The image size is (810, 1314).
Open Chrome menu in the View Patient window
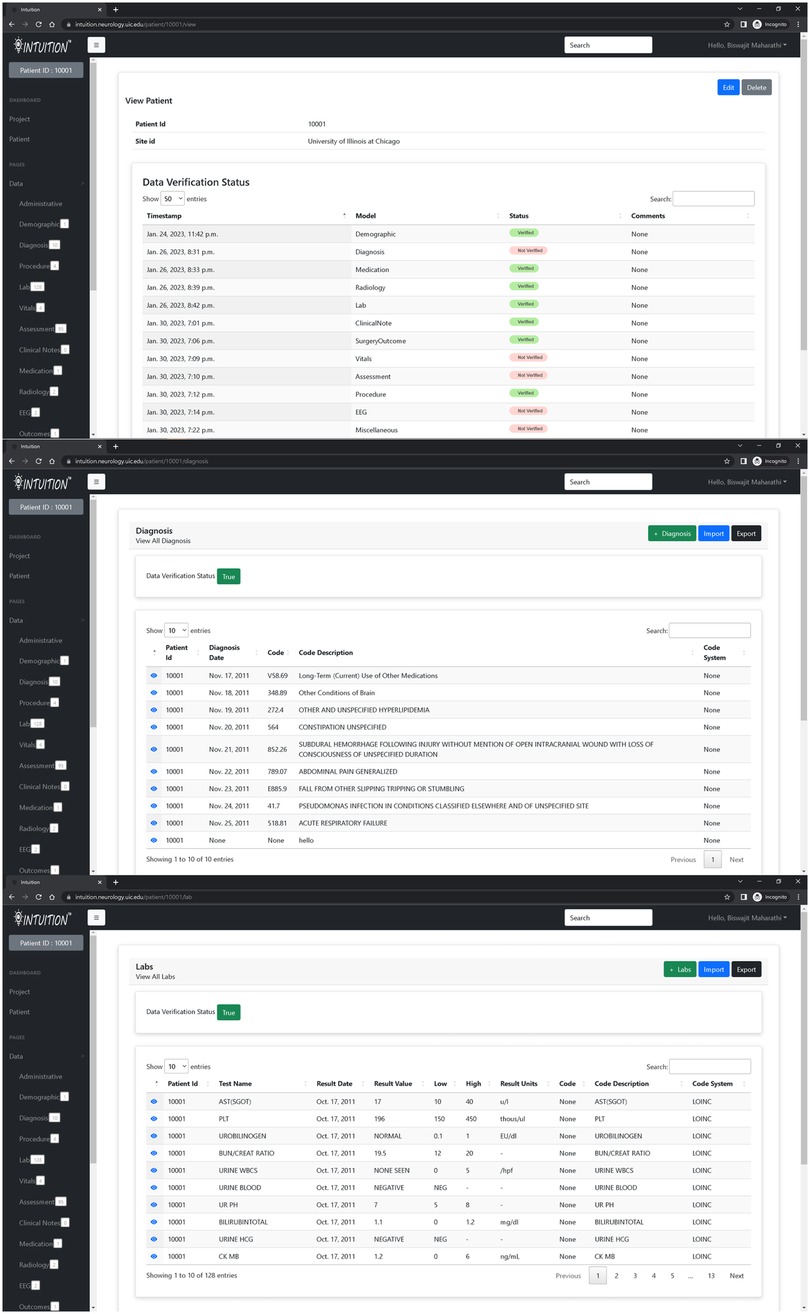(x=799, y=23)
